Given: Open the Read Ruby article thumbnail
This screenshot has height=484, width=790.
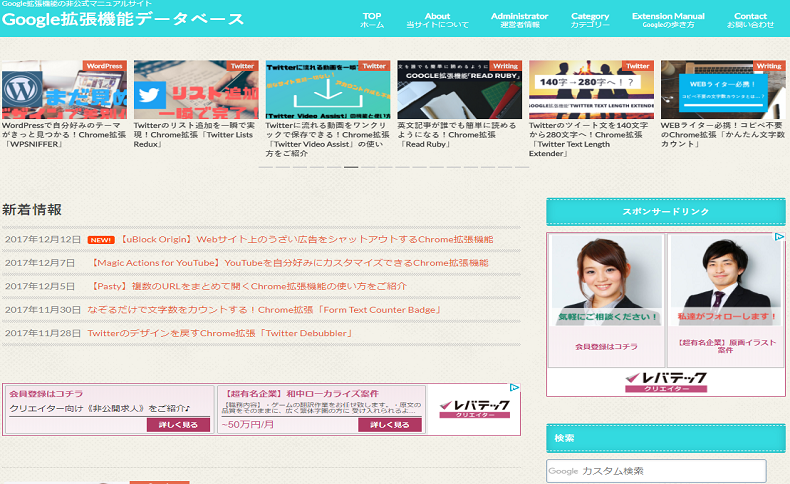Looking at the screenshot, I should tap(459, 90).
